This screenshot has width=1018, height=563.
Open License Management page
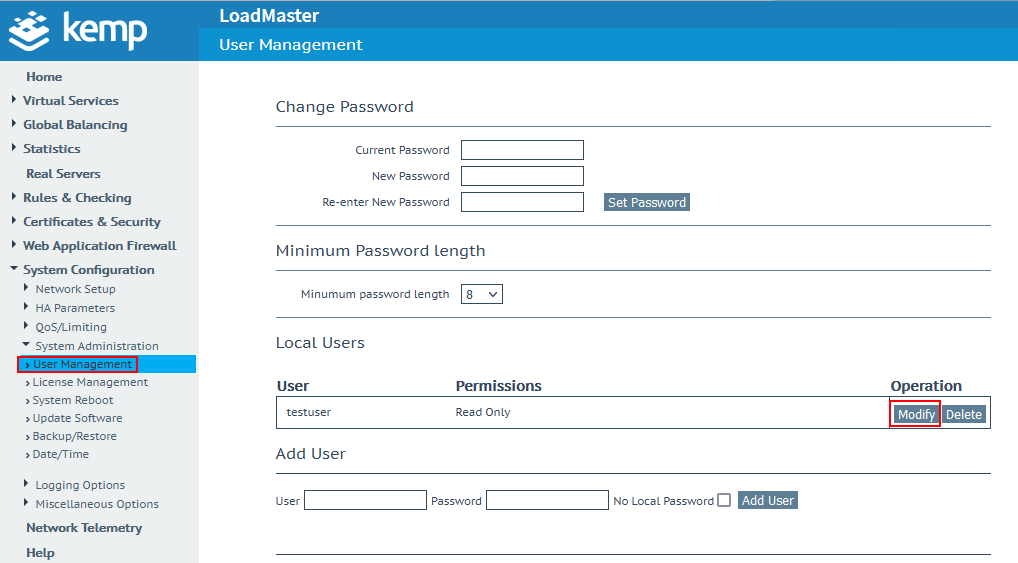click(x=90, y=382)
